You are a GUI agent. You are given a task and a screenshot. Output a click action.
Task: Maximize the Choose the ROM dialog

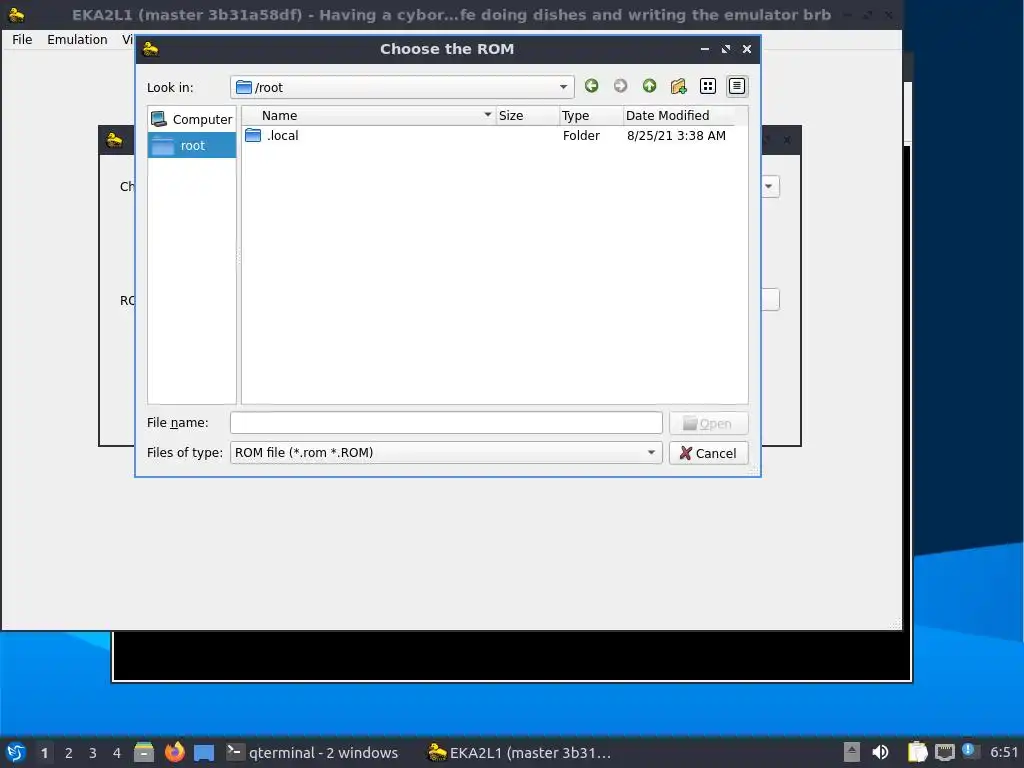pos(726,49)
